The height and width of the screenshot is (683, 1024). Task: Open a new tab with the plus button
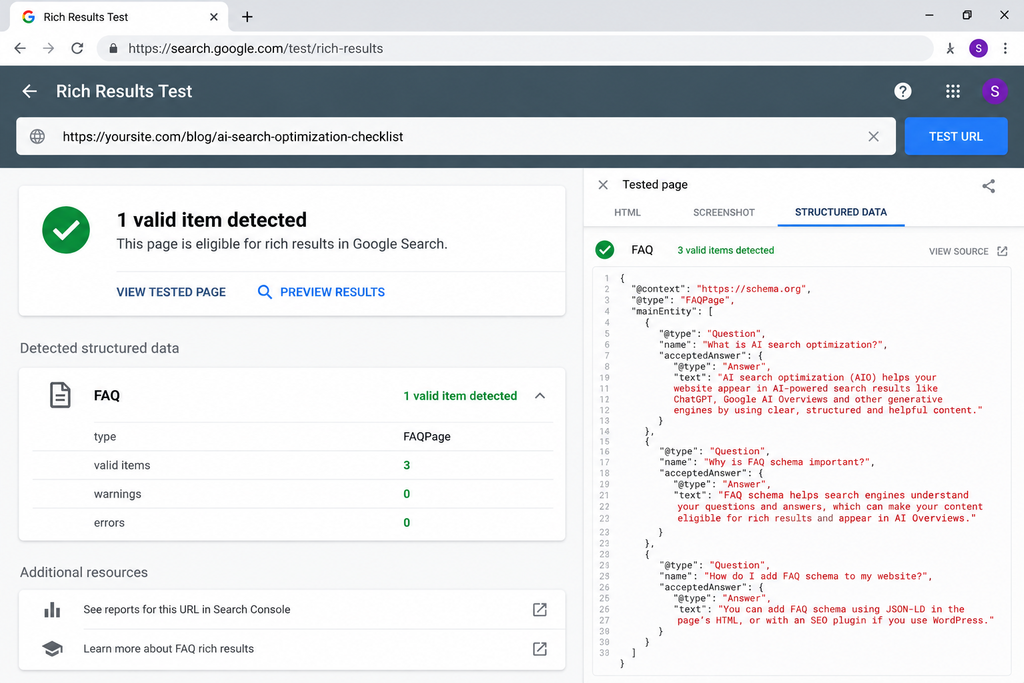click(247, 17)
